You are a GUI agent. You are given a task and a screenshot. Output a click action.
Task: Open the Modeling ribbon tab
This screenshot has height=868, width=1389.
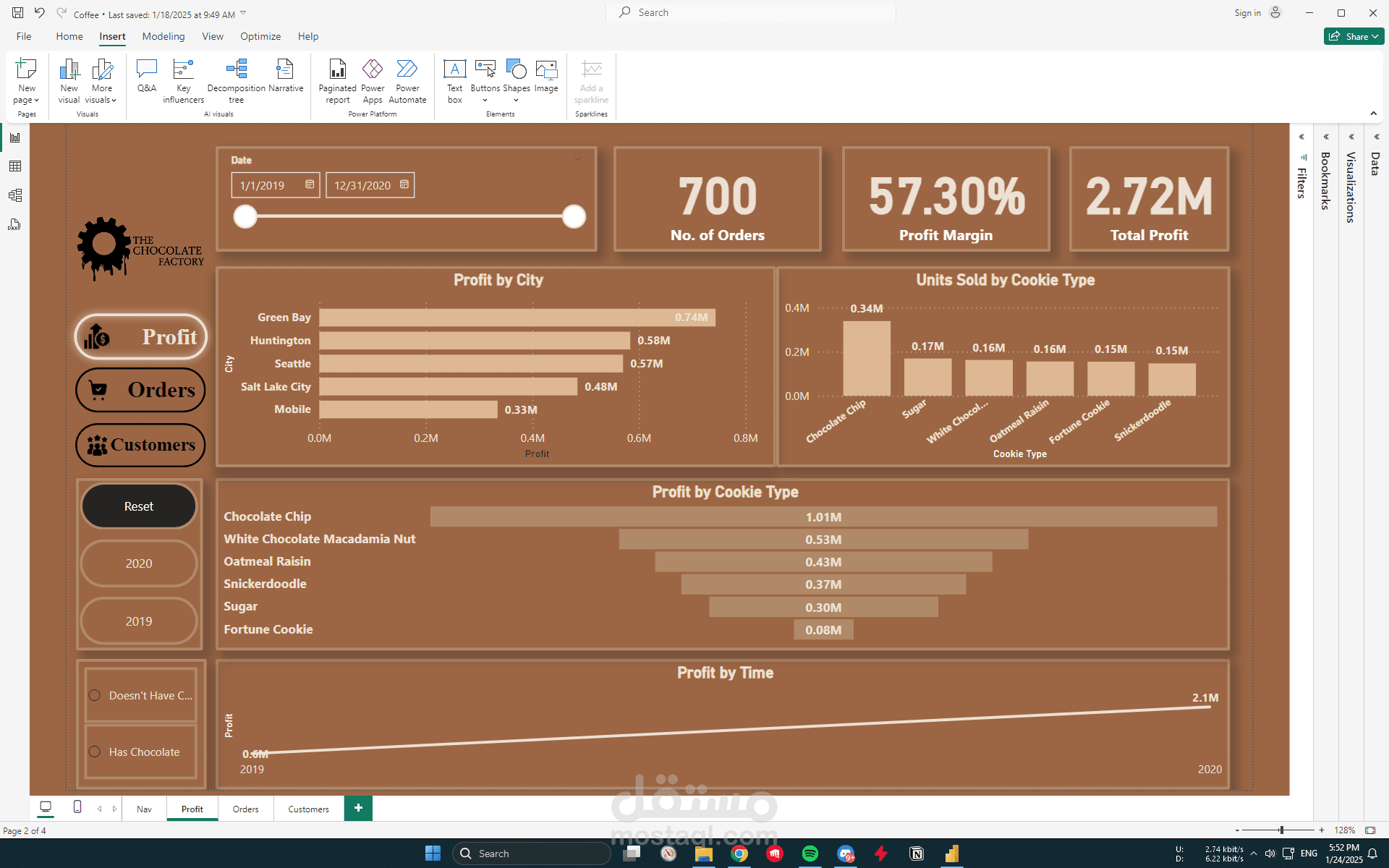point(163,36)
